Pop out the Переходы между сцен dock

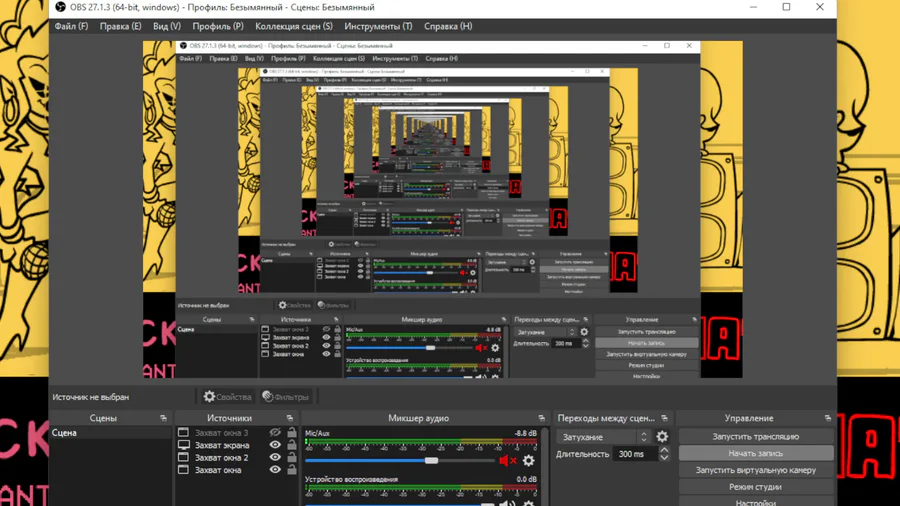pos(665,418)
